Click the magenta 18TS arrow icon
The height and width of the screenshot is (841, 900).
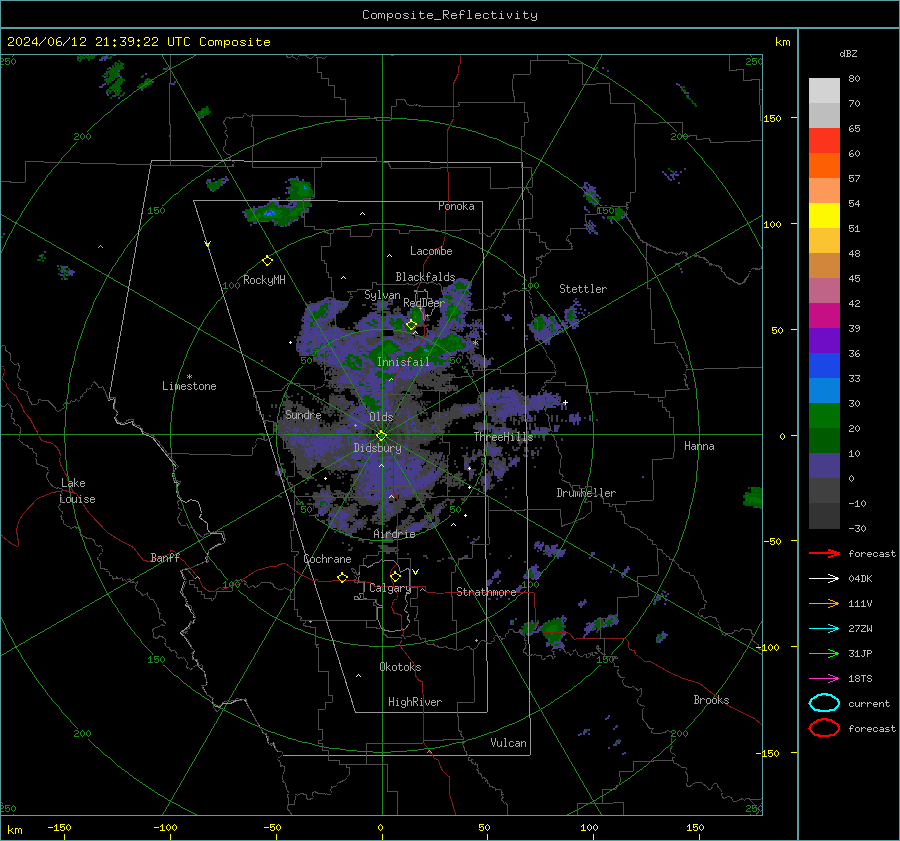[x=824, y=679]
